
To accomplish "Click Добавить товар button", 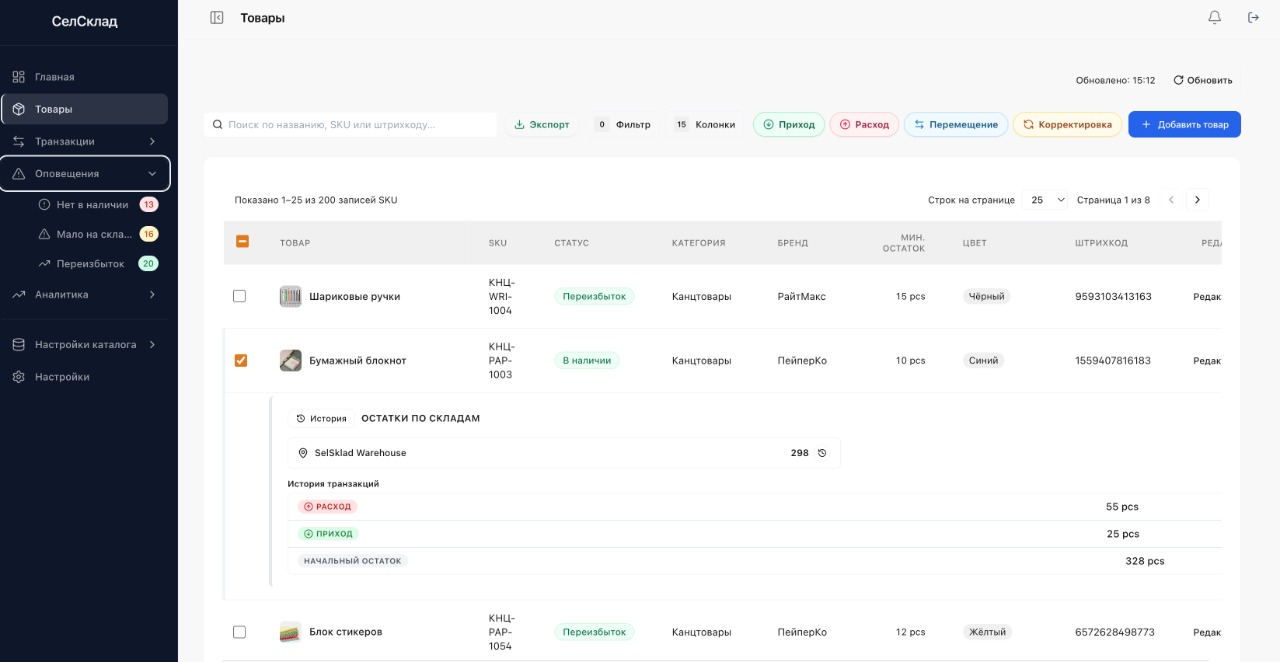I will [1184, 125].
